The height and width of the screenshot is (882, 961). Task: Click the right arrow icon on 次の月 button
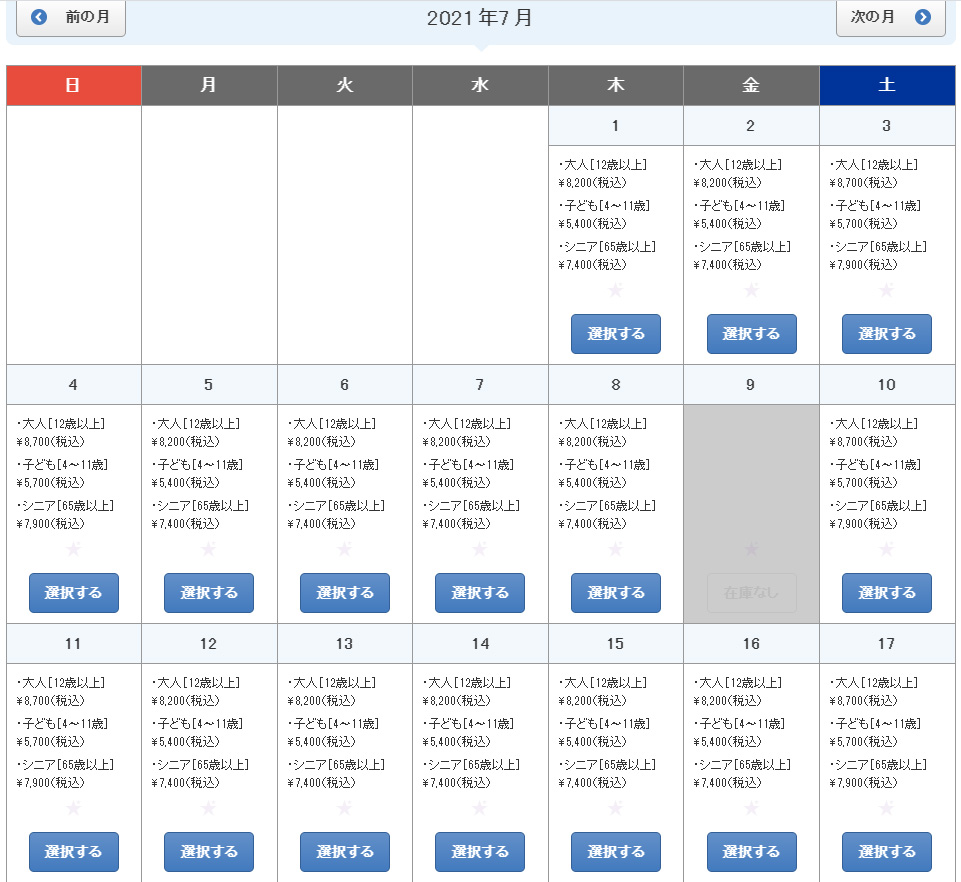(x=924, y=19)
